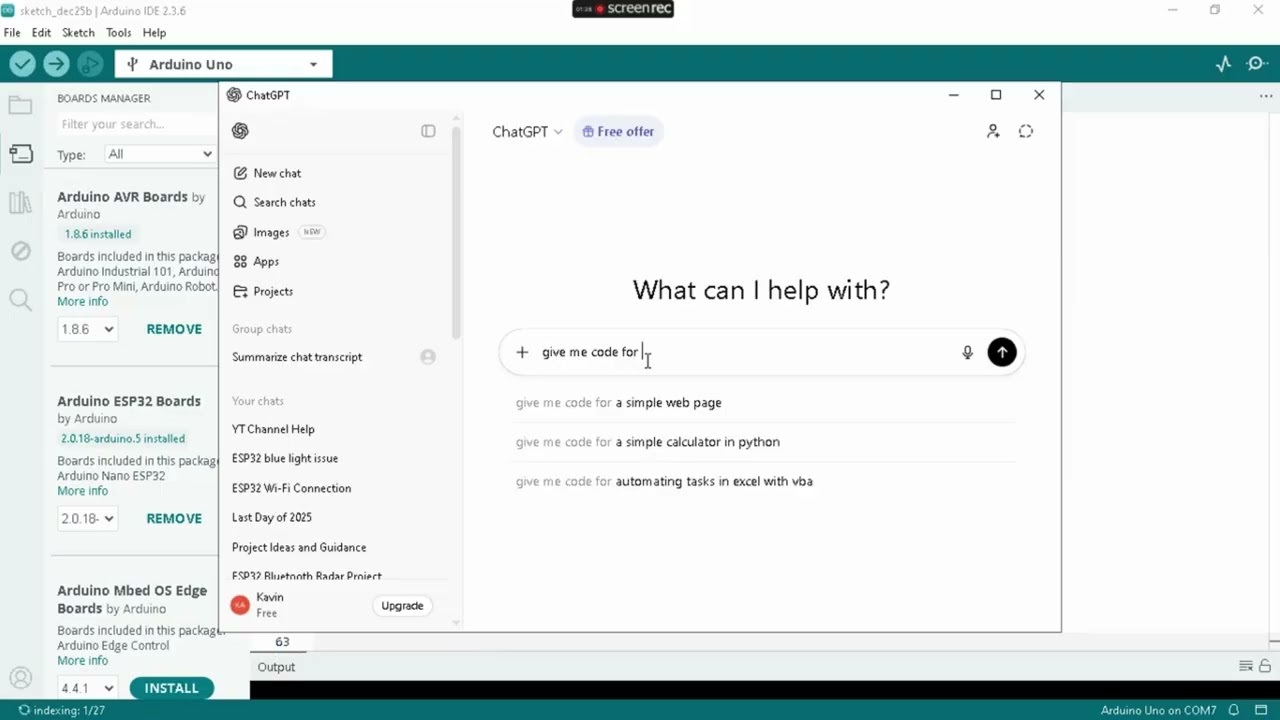Click the add people icon in ChatGPT
1280x720 pixels.
click(x=993, y=131)
